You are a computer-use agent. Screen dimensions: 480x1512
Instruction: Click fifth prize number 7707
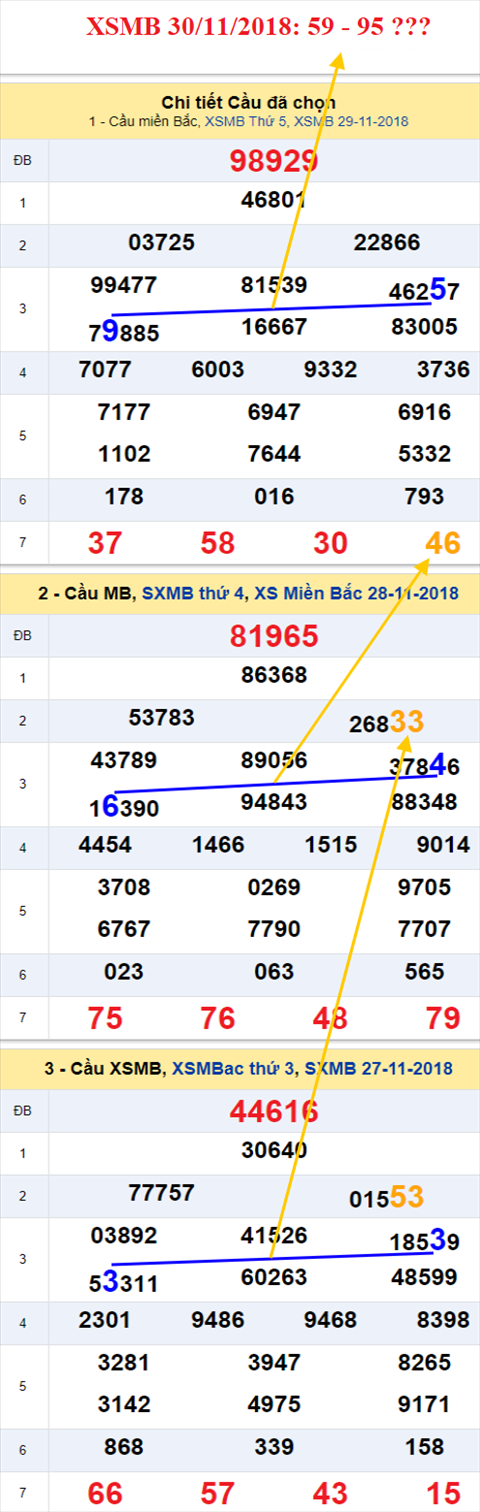(x=424, y=929)
